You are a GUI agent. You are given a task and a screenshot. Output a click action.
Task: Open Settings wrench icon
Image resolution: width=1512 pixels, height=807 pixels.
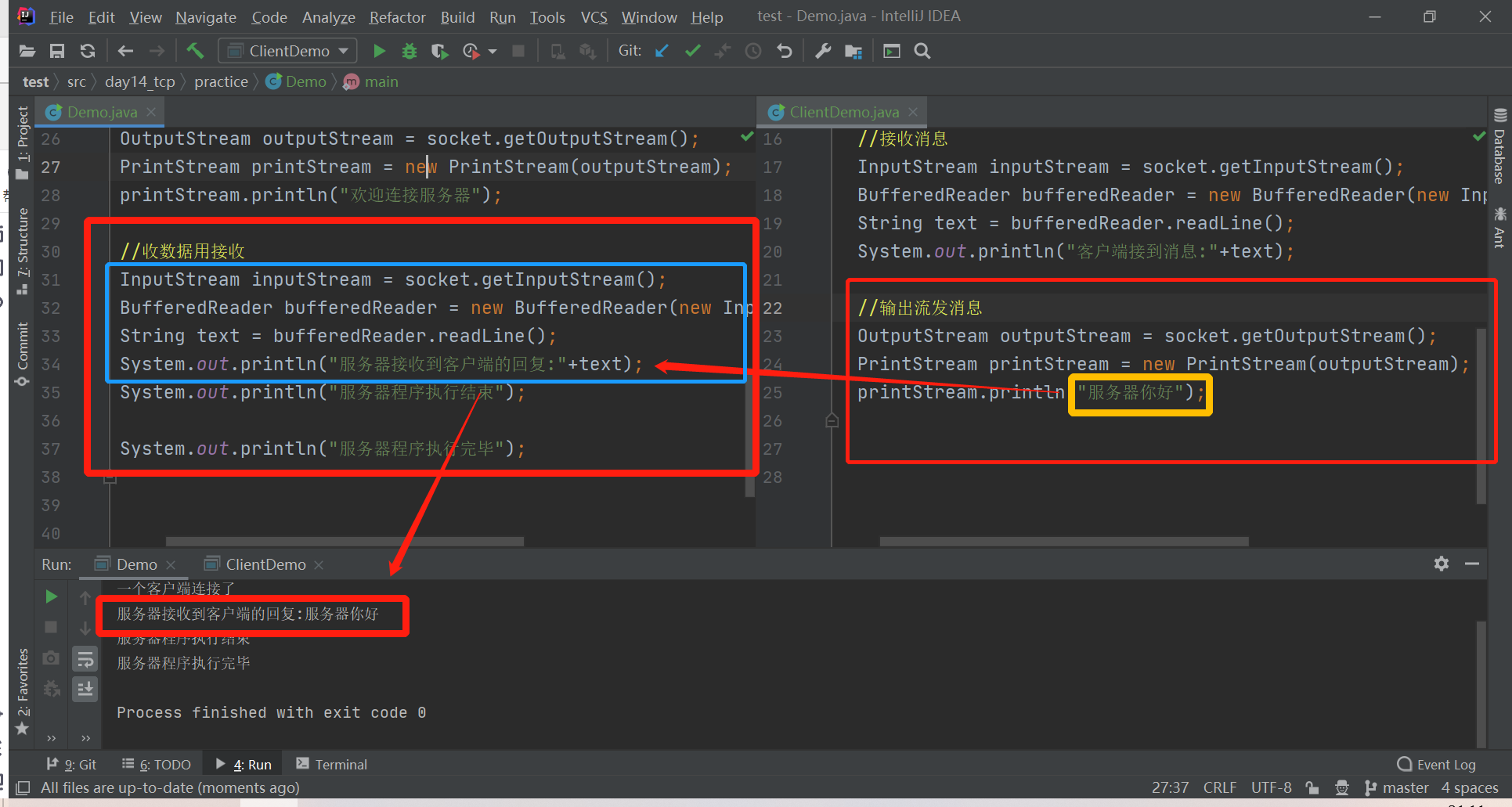click(x=823, y=51)
